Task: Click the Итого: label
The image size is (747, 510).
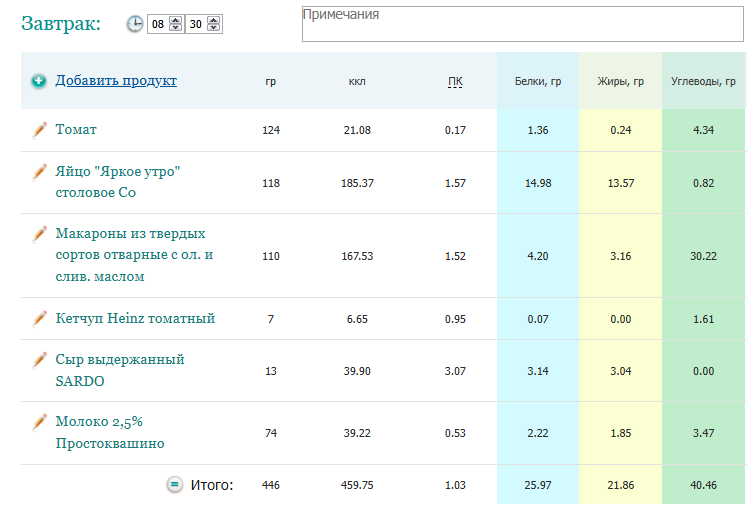Action: [x=212, y=485]
